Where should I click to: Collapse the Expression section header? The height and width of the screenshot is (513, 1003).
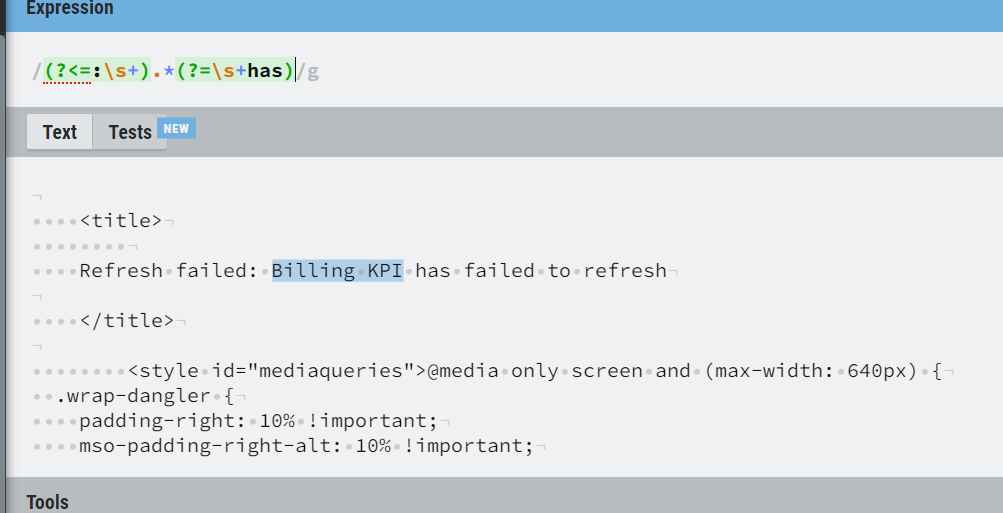coord(70,9)
